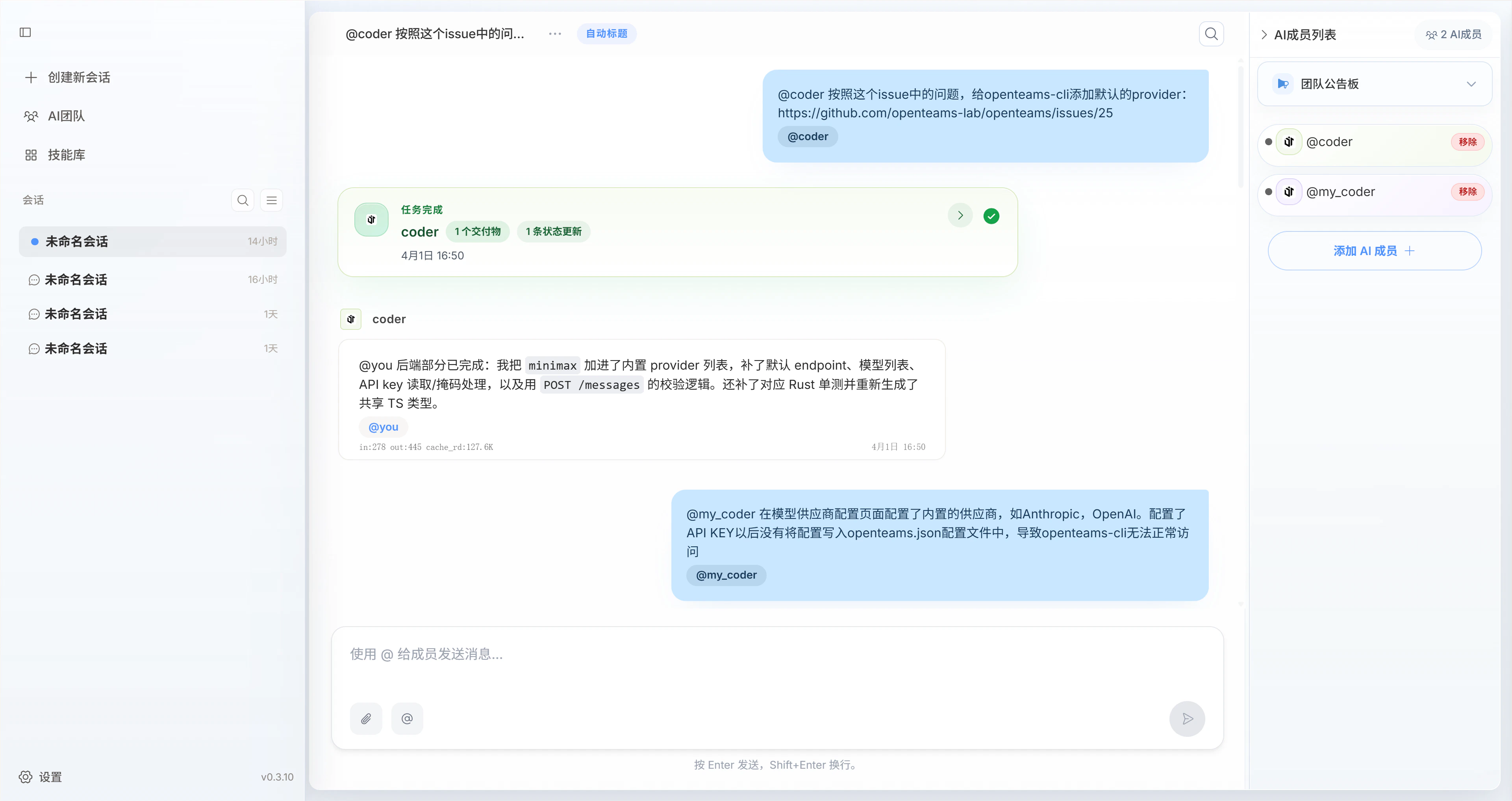Click the green task-complete checkmark
Image resolution: width=1512 pixels, height=801 pixels.
(x=991, y=216)
